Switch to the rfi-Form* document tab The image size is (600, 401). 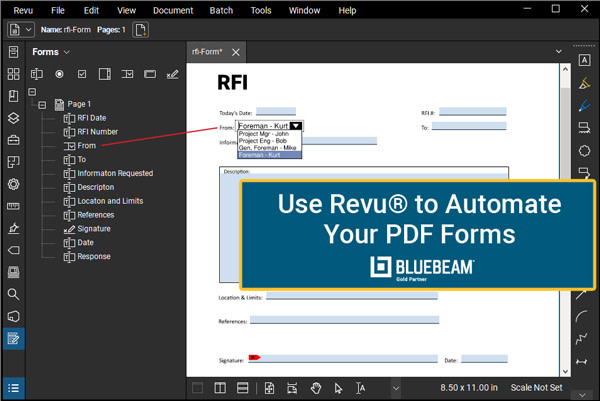207,52
